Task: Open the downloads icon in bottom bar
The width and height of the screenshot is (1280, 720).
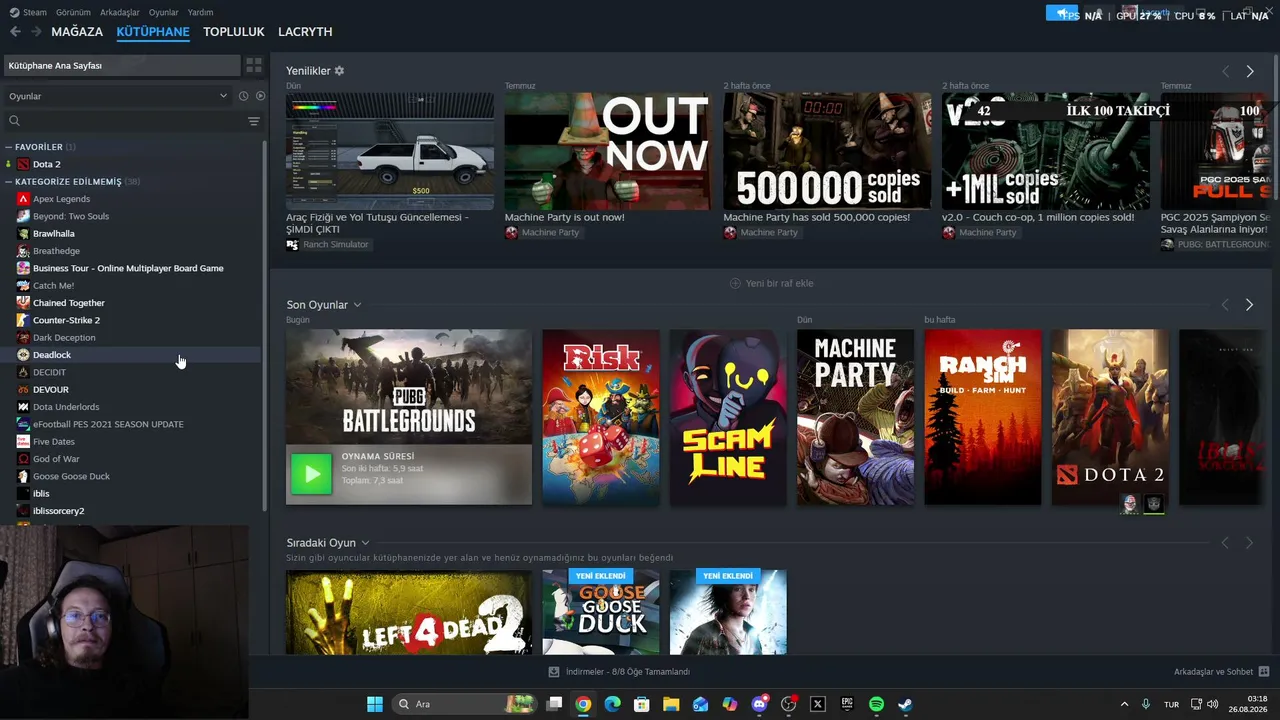Action: click(554, 672)
